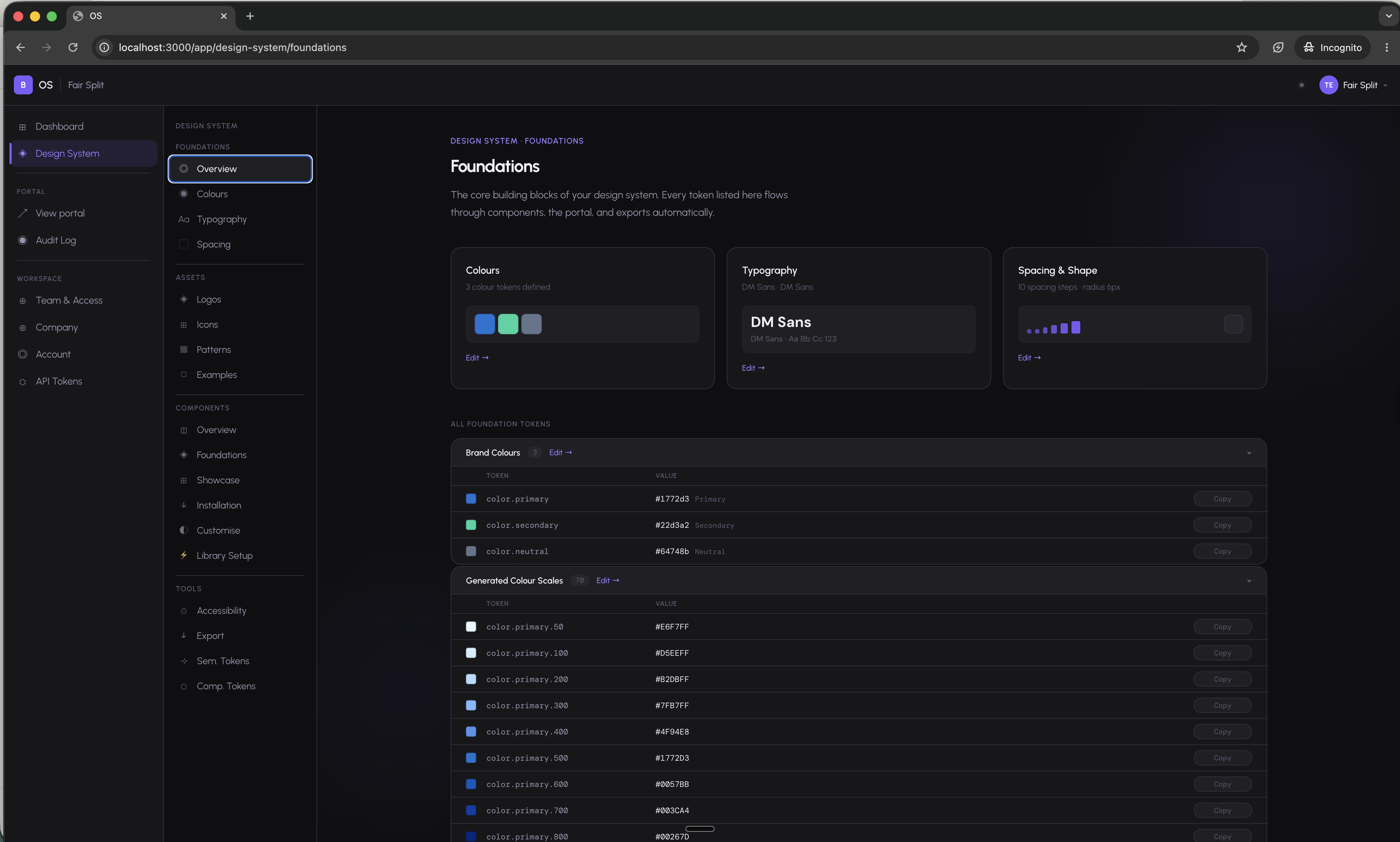Copy the color.primary.500 token
The image size is (1400, 842).
tap(1222, 757)
